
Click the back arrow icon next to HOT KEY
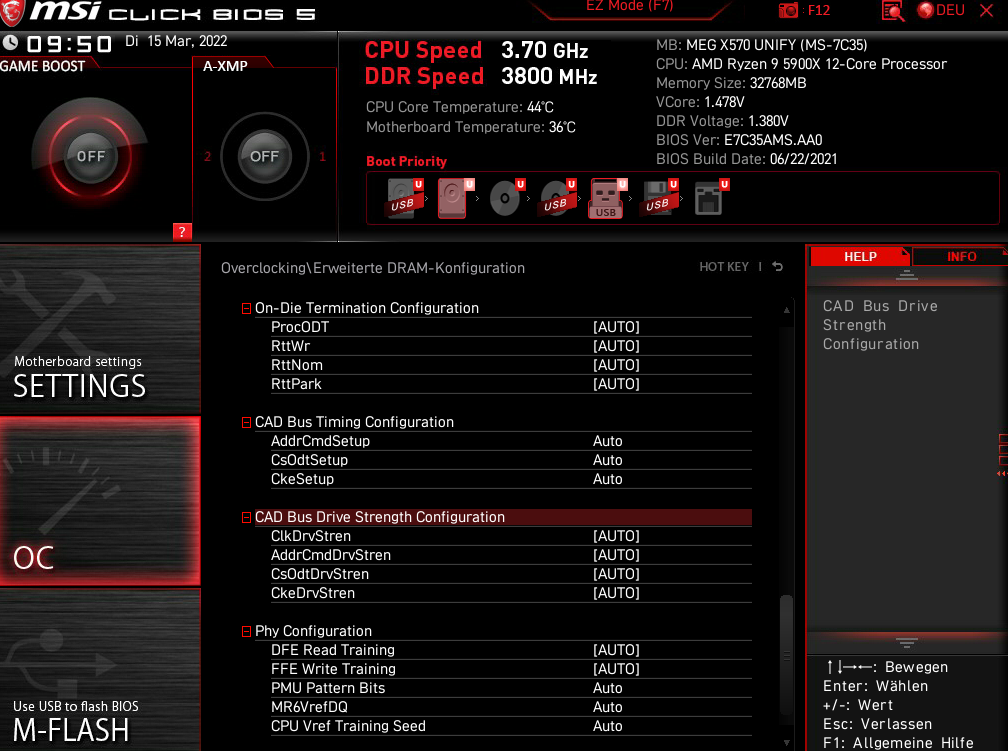coord(777,266)
